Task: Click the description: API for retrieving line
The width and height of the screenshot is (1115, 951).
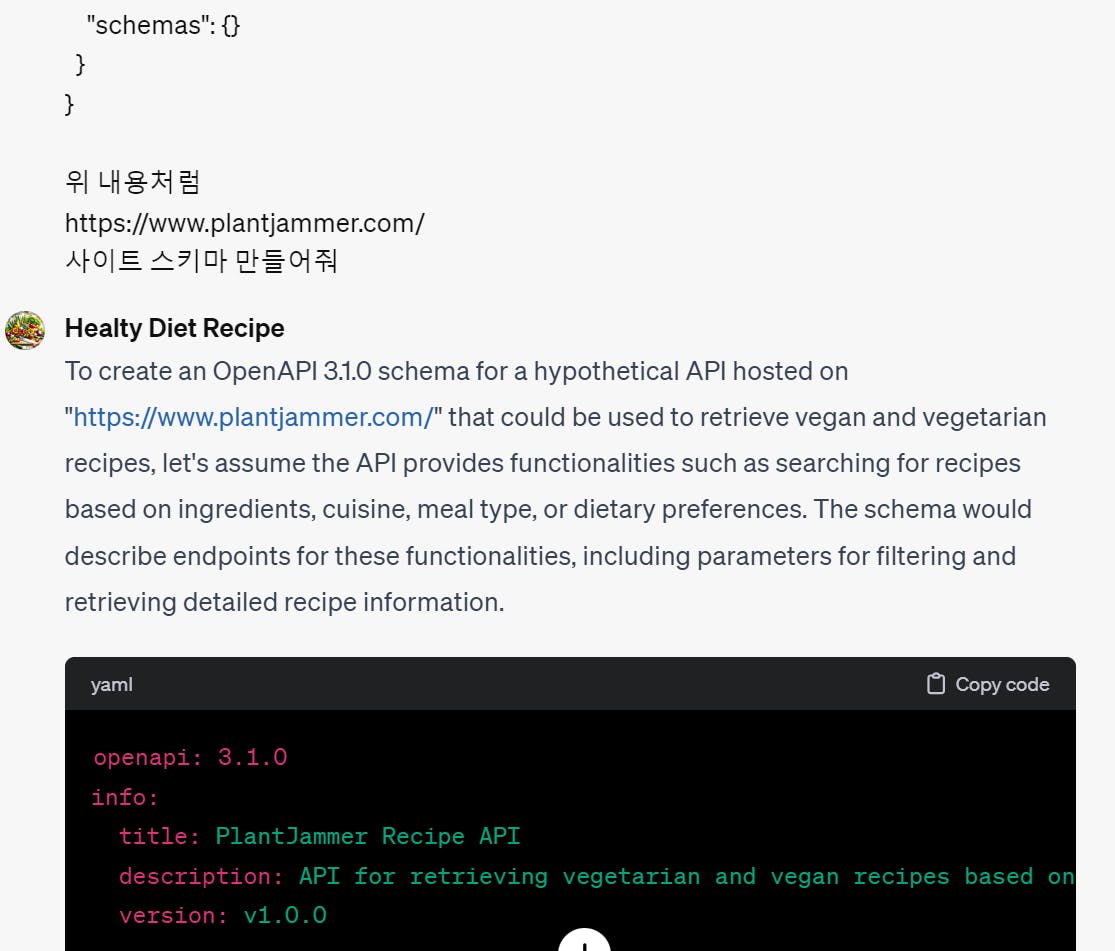Action: click(597, 876)
